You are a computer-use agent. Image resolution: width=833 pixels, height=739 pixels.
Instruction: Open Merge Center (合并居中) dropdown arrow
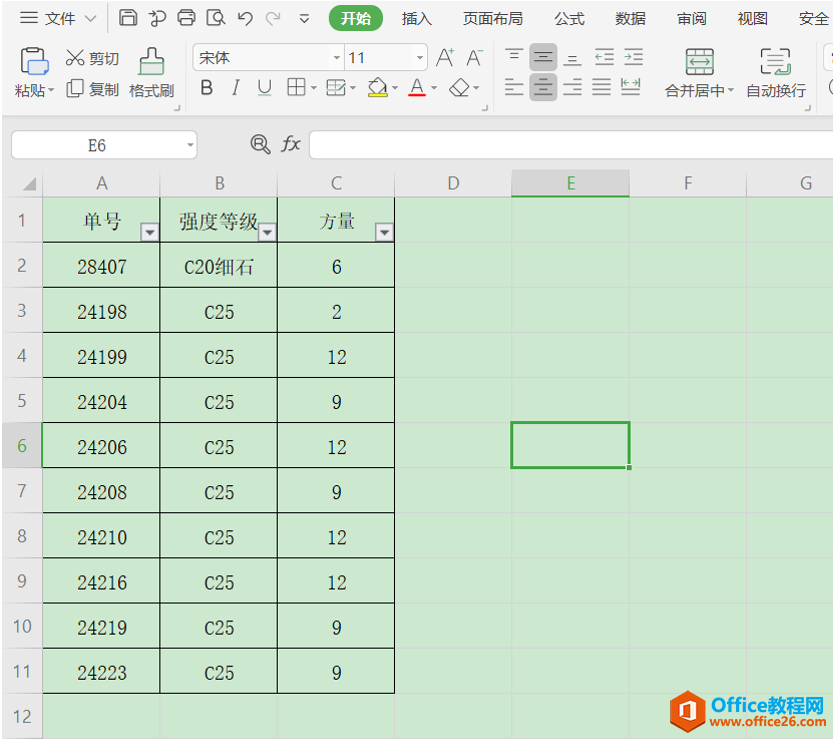click(x=732, y=90)
